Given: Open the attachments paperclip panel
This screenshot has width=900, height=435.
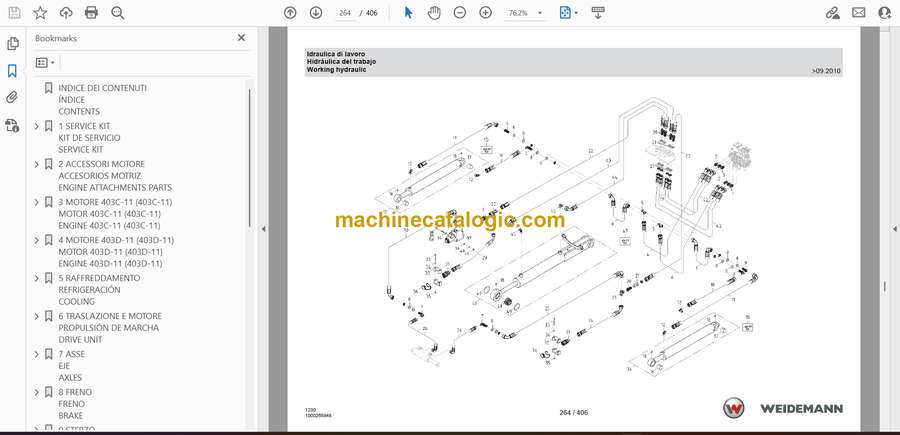Looking at the screenshot, I should tap(12, 98).
